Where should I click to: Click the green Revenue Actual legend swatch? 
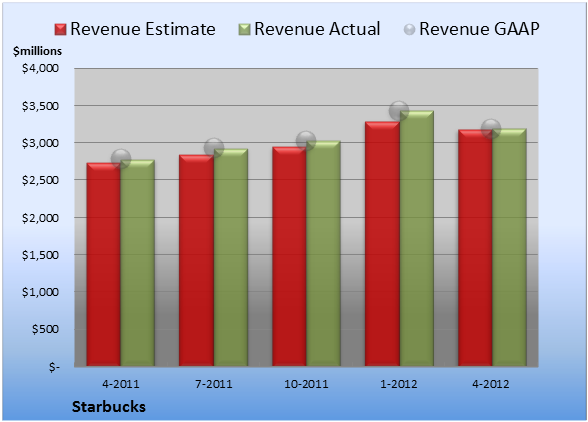tap(244, 30)
